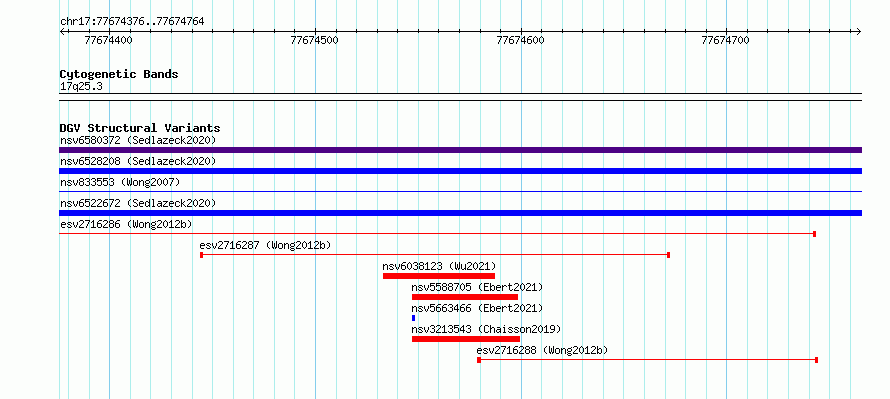Click the nsv6522672 (Sedlazeck2020) label
This screenshot has height=399, width=890.
coord(138,203)
